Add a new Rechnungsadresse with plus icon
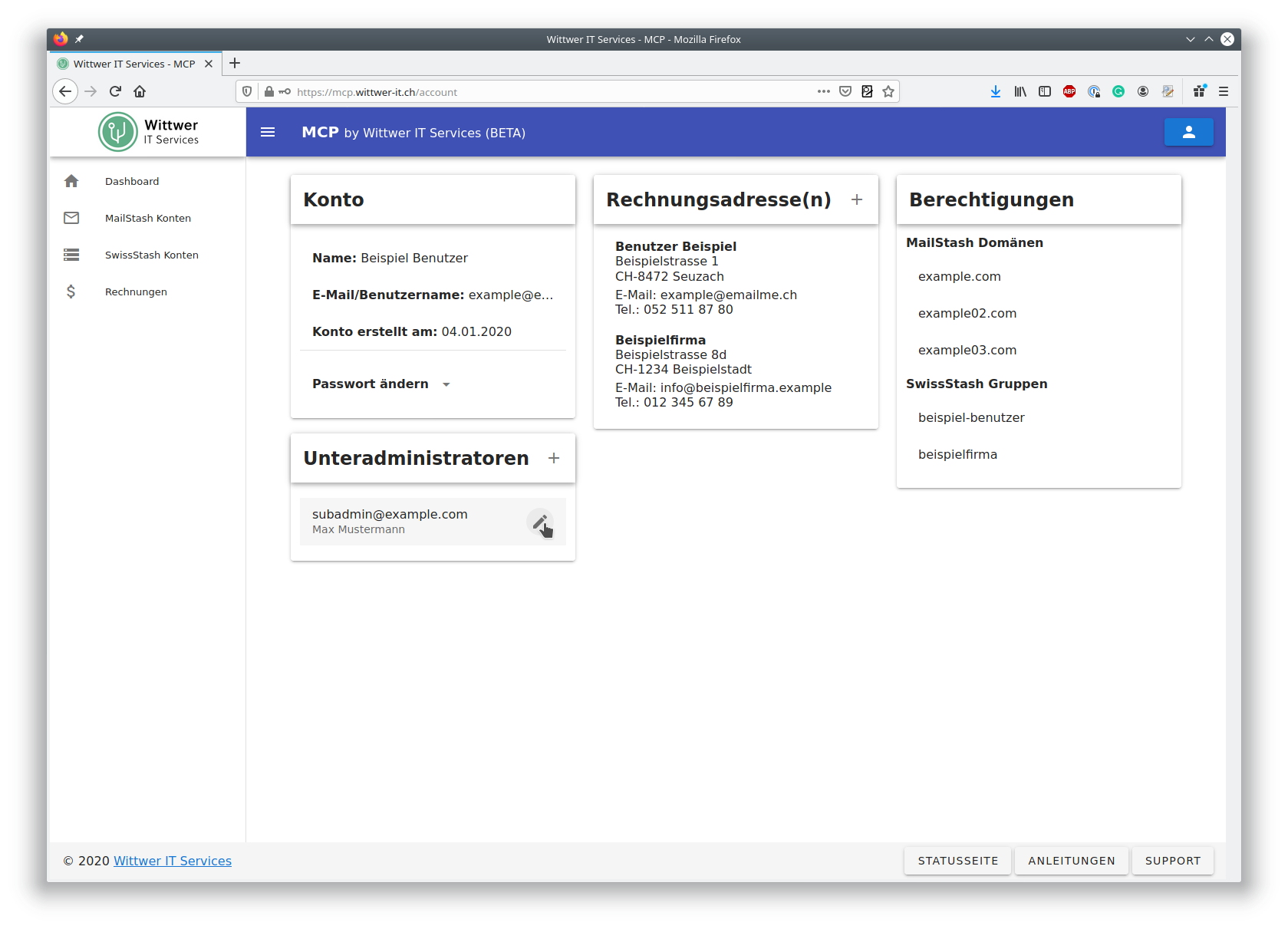The image size is (1288, 929). tap(857, 199)
